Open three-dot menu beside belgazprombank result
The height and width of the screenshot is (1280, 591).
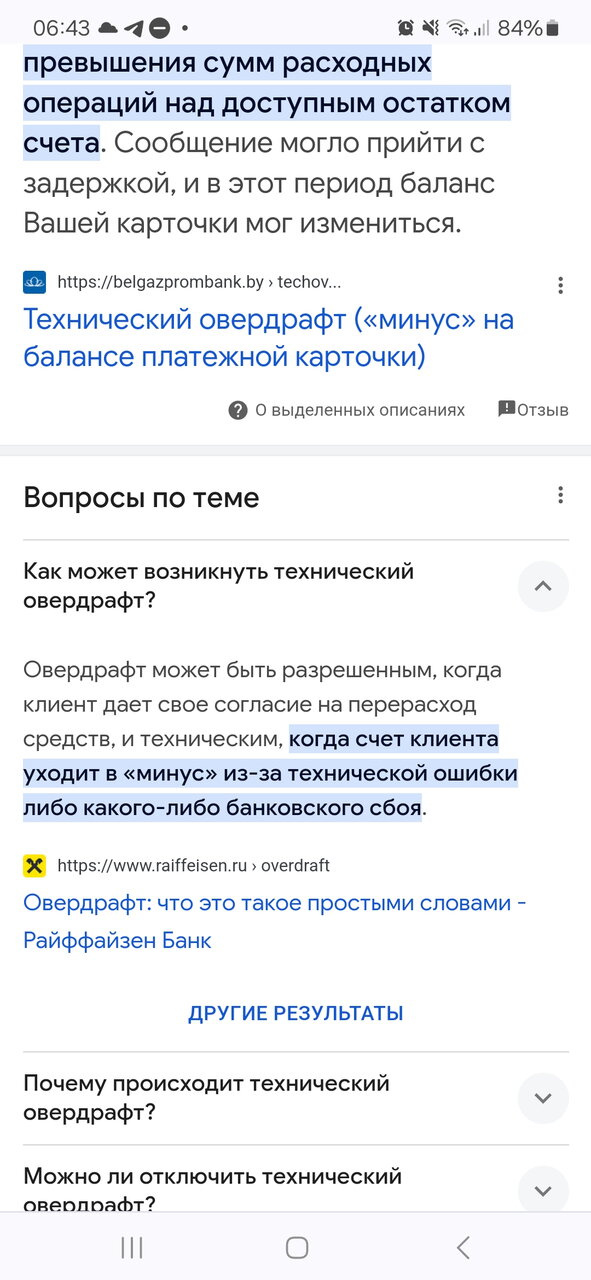[x=561, y=285]
